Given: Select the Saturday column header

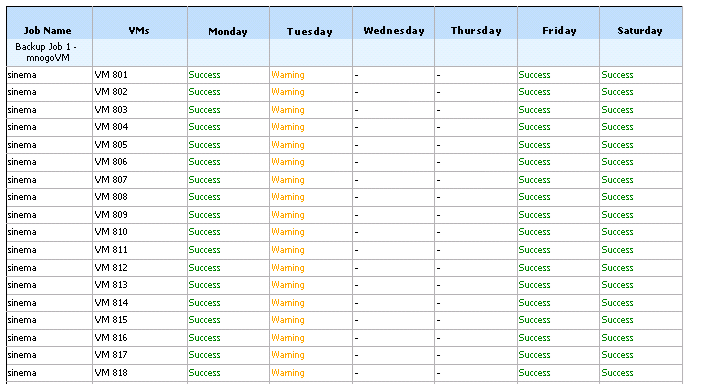Looking at the screenshot, I should coord(640,30).
